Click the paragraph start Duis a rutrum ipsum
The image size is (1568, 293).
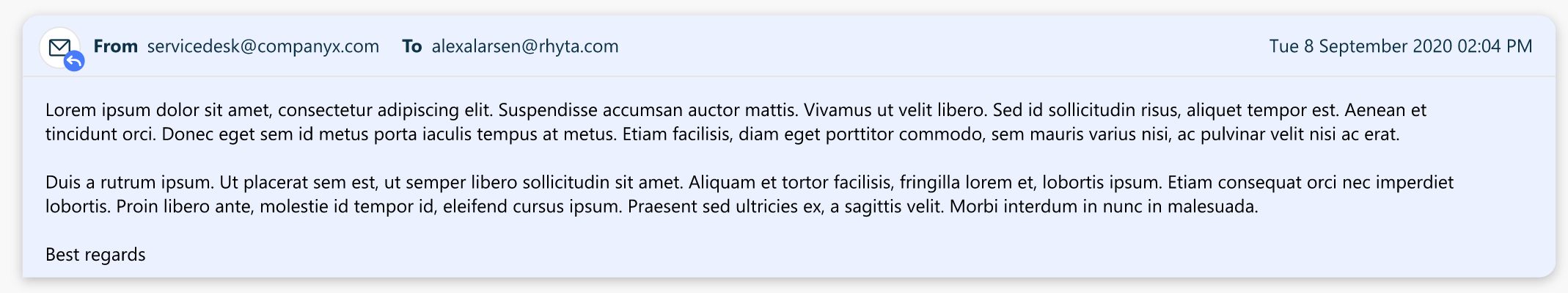point(130,182)
